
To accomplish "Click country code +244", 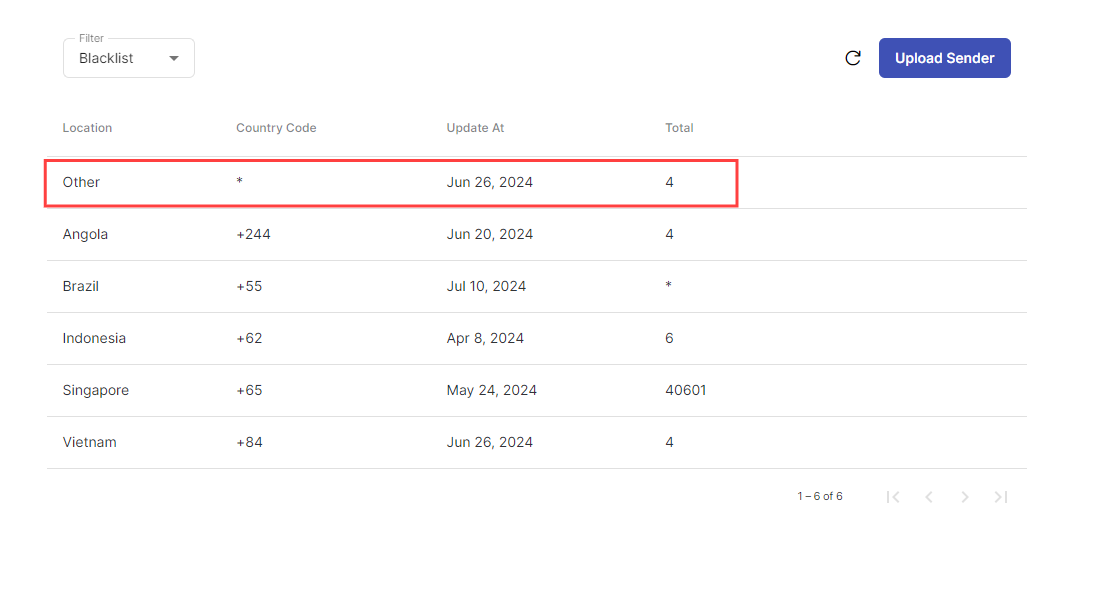I will point(253,234).
